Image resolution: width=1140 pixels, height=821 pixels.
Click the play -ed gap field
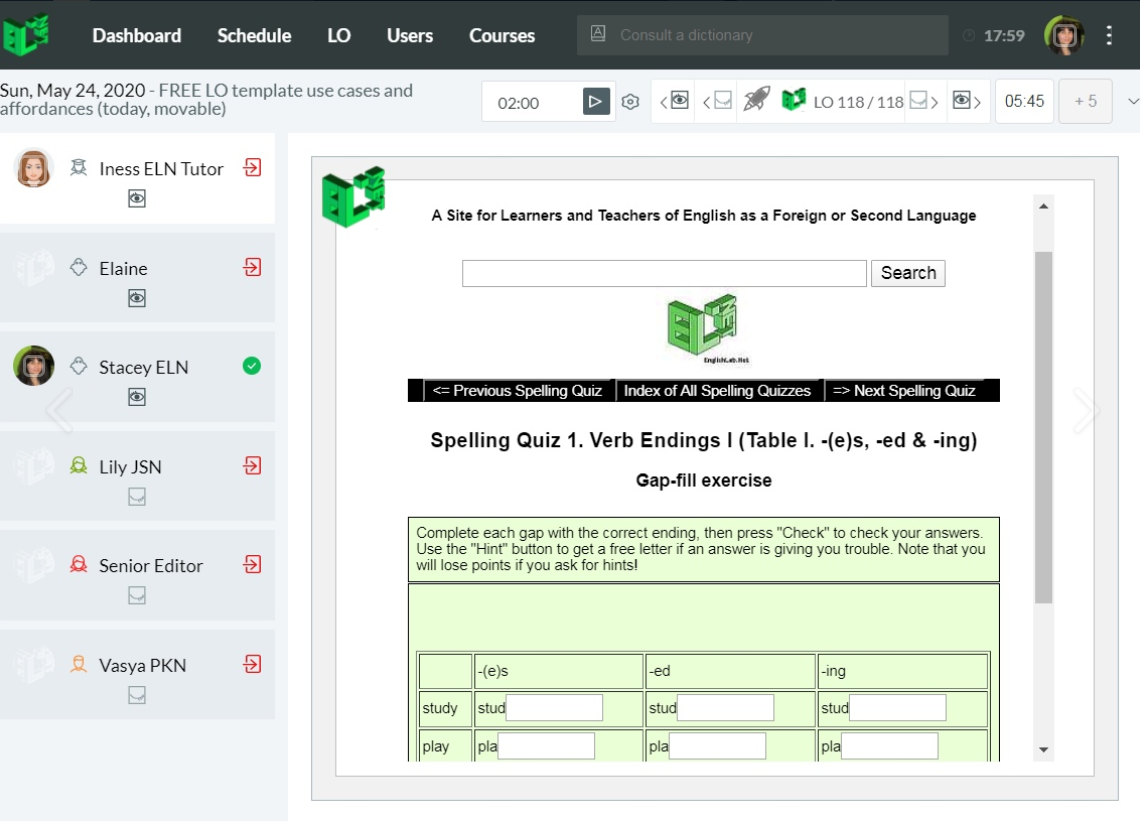718,746
